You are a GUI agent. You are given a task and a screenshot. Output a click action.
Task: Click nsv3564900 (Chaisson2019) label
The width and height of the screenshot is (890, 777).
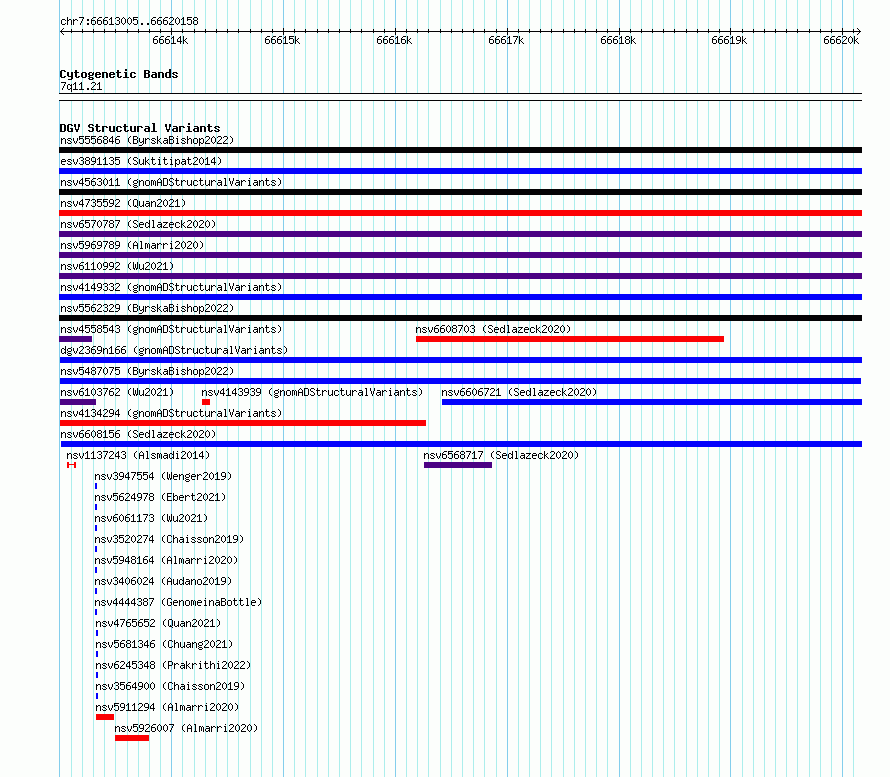coord(170,686)
